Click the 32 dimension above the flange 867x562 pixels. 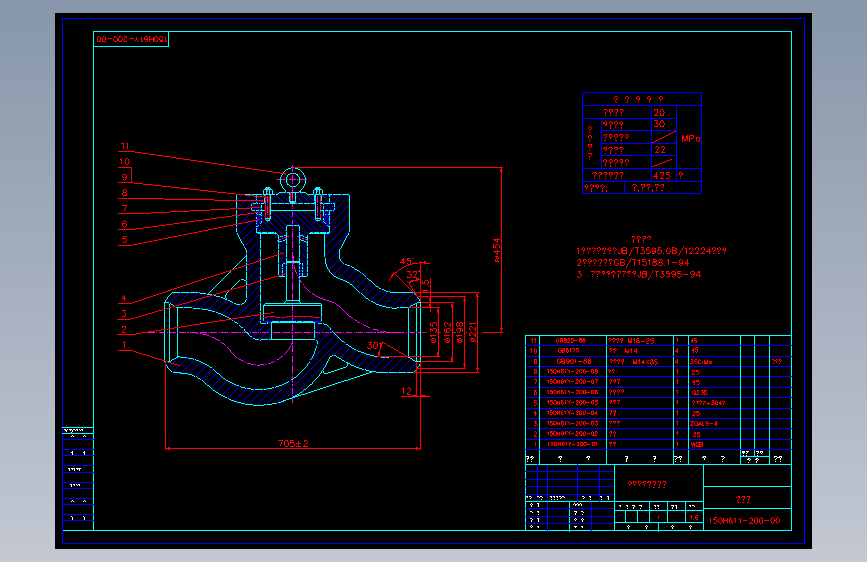(x=412, y=274)
